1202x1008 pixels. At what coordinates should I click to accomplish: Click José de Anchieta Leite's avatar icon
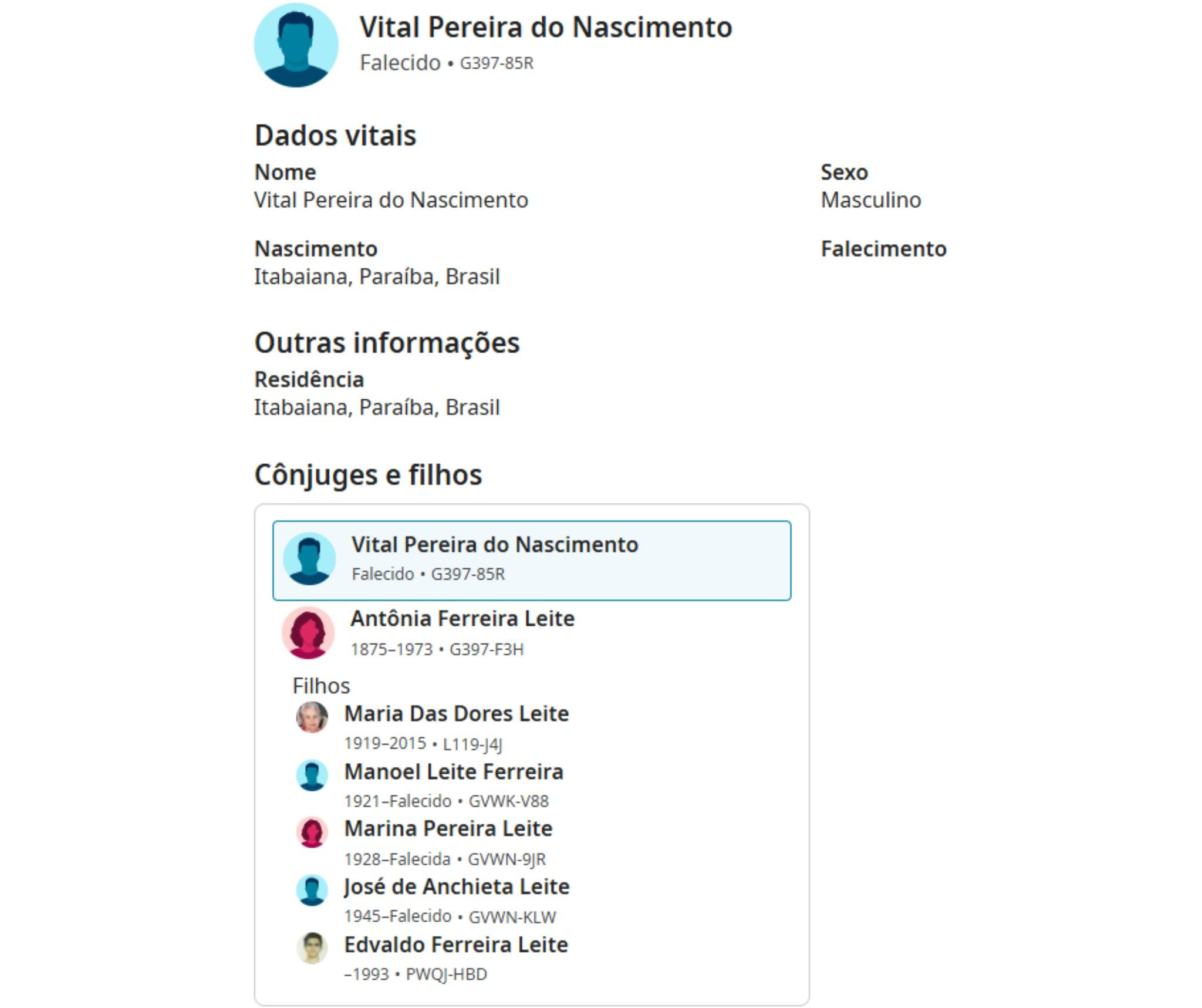pyautogui.click(x=312, y=890)
